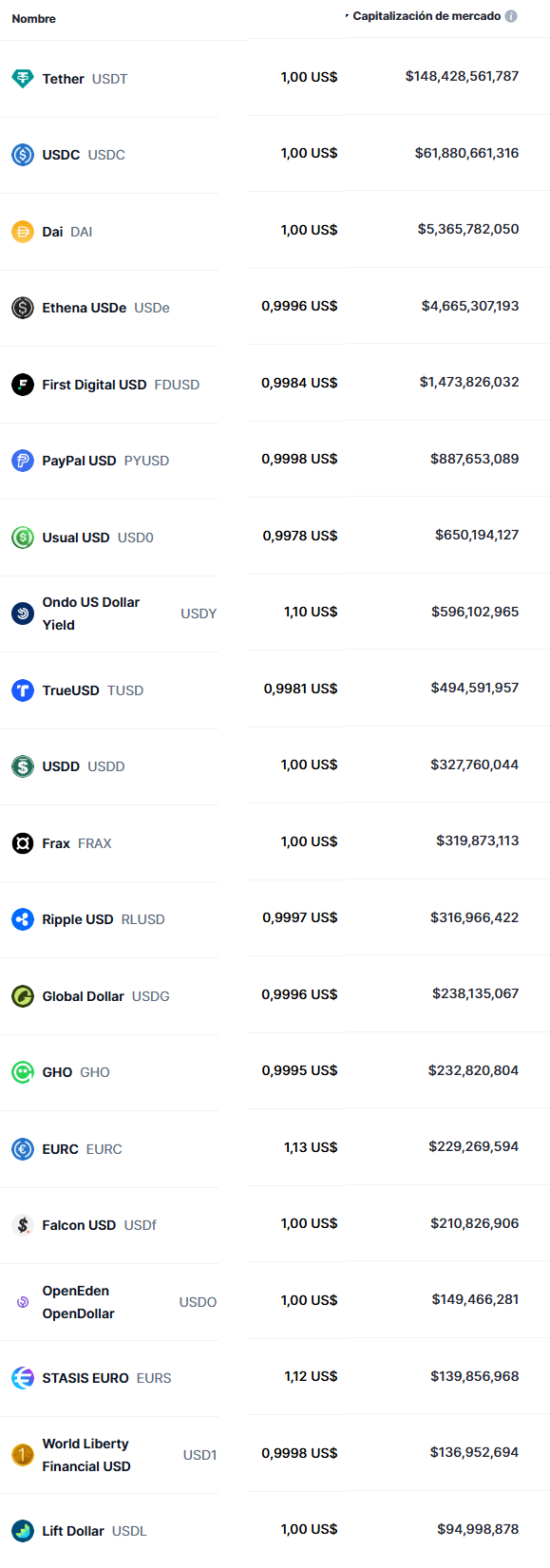Click the Tether coin icon

tap(23, 79)
